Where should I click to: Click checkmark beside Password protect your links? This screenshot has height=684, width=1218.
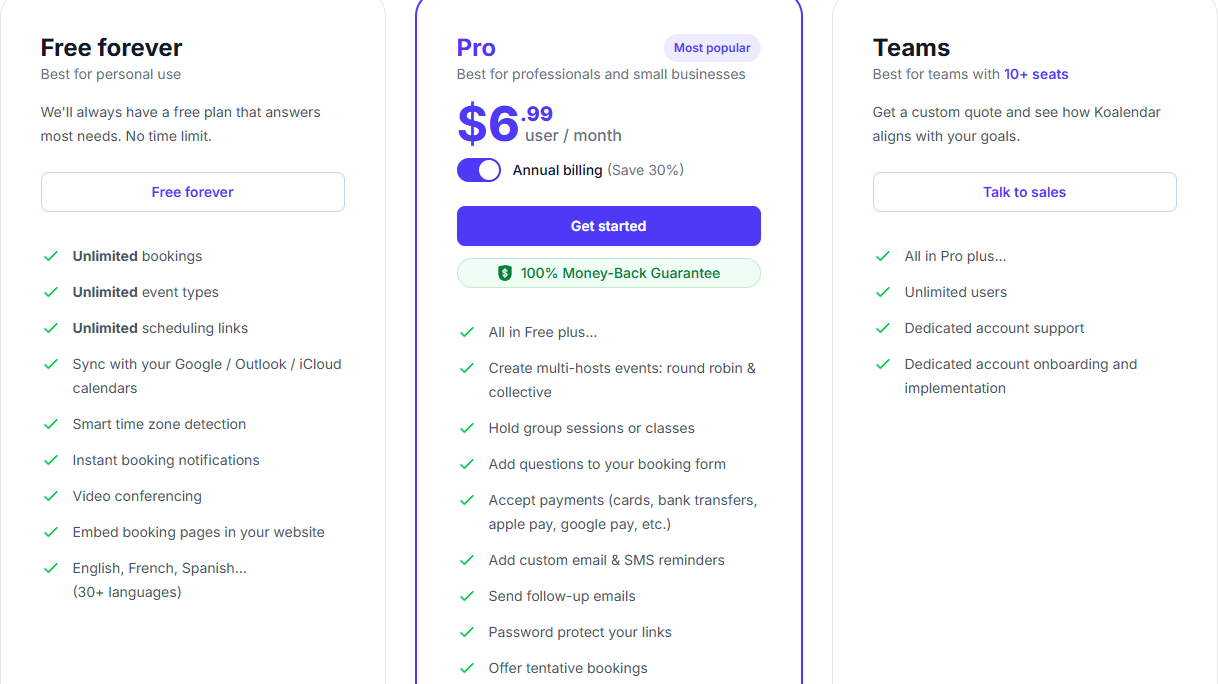coord(467,632)
